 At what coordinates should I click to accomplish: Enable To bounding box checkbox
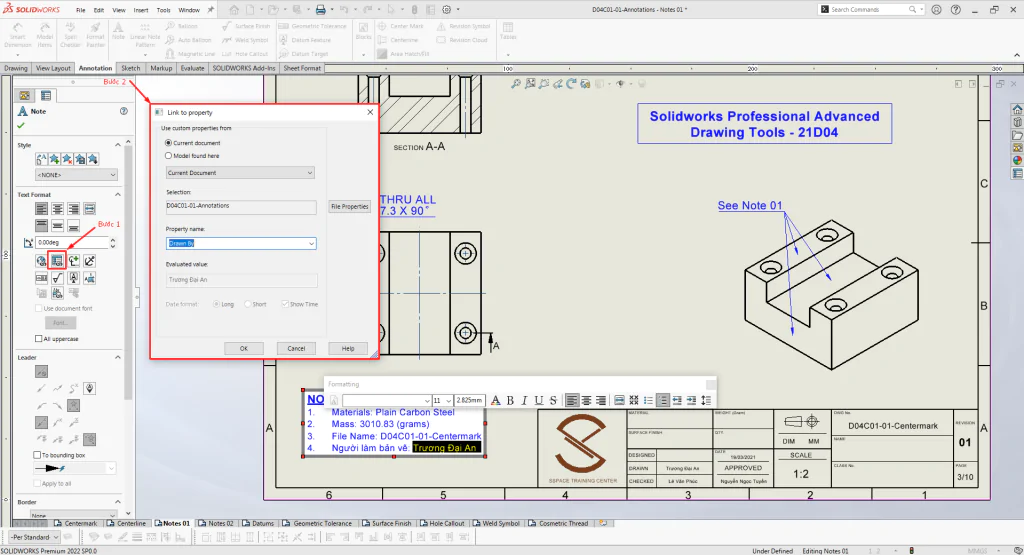click(37, 455)
